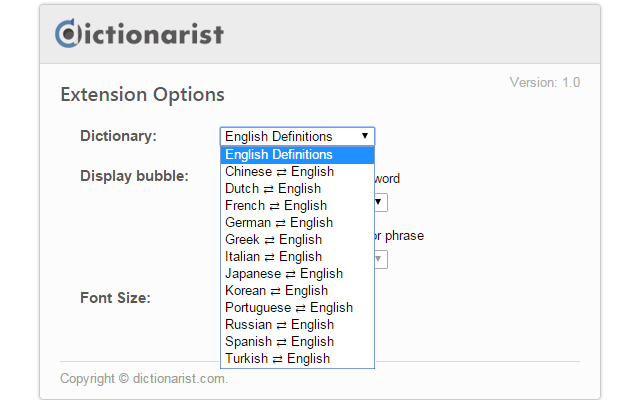Choose Chinese ⇄ English dictionary

click(279, 172)
